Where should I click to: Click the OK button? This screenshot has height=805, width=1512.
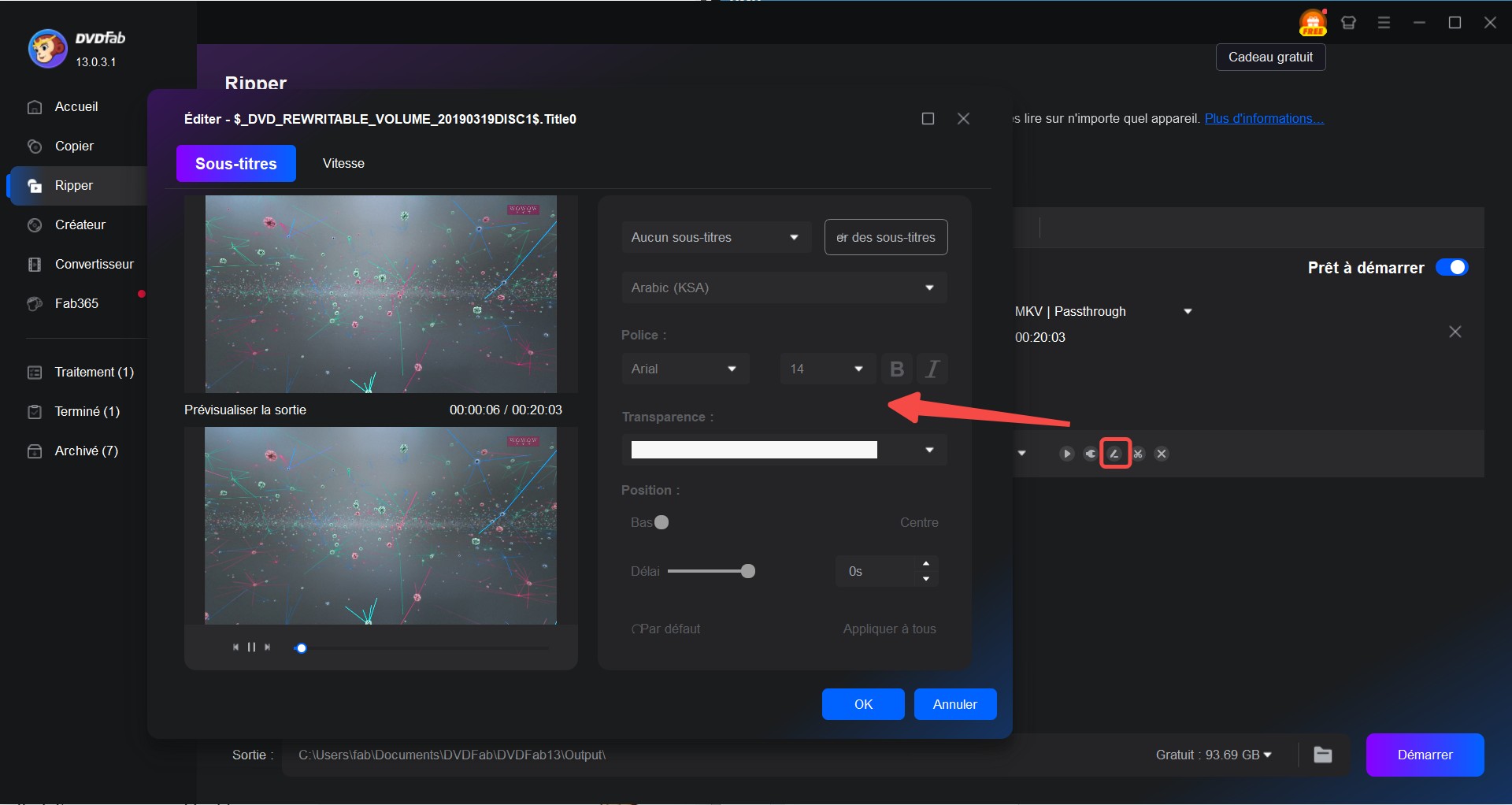coord(863,704)
